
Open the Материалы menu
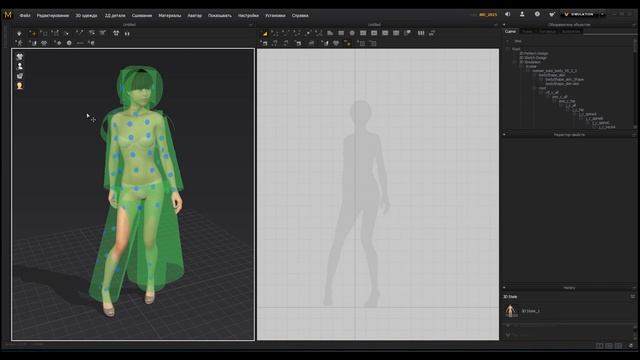coord(169,16)
